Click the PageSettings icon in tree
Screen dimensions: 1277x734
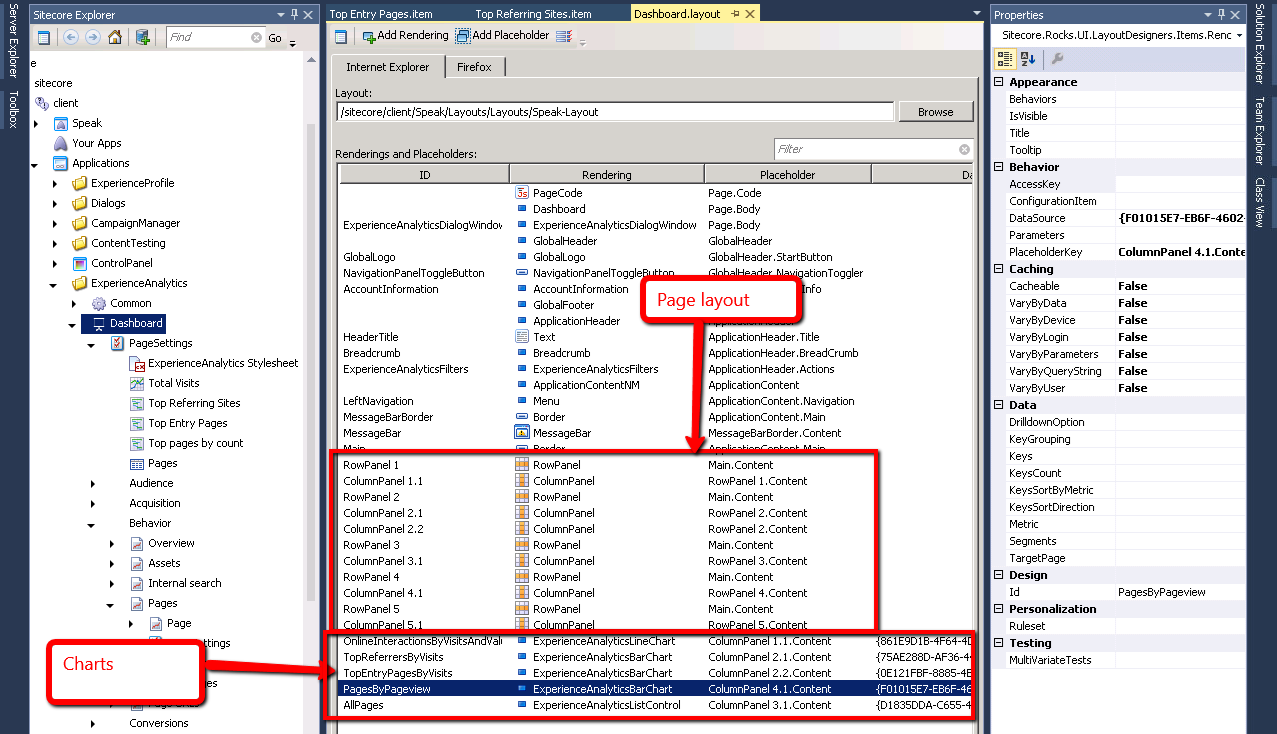click(x=118, y=343)
